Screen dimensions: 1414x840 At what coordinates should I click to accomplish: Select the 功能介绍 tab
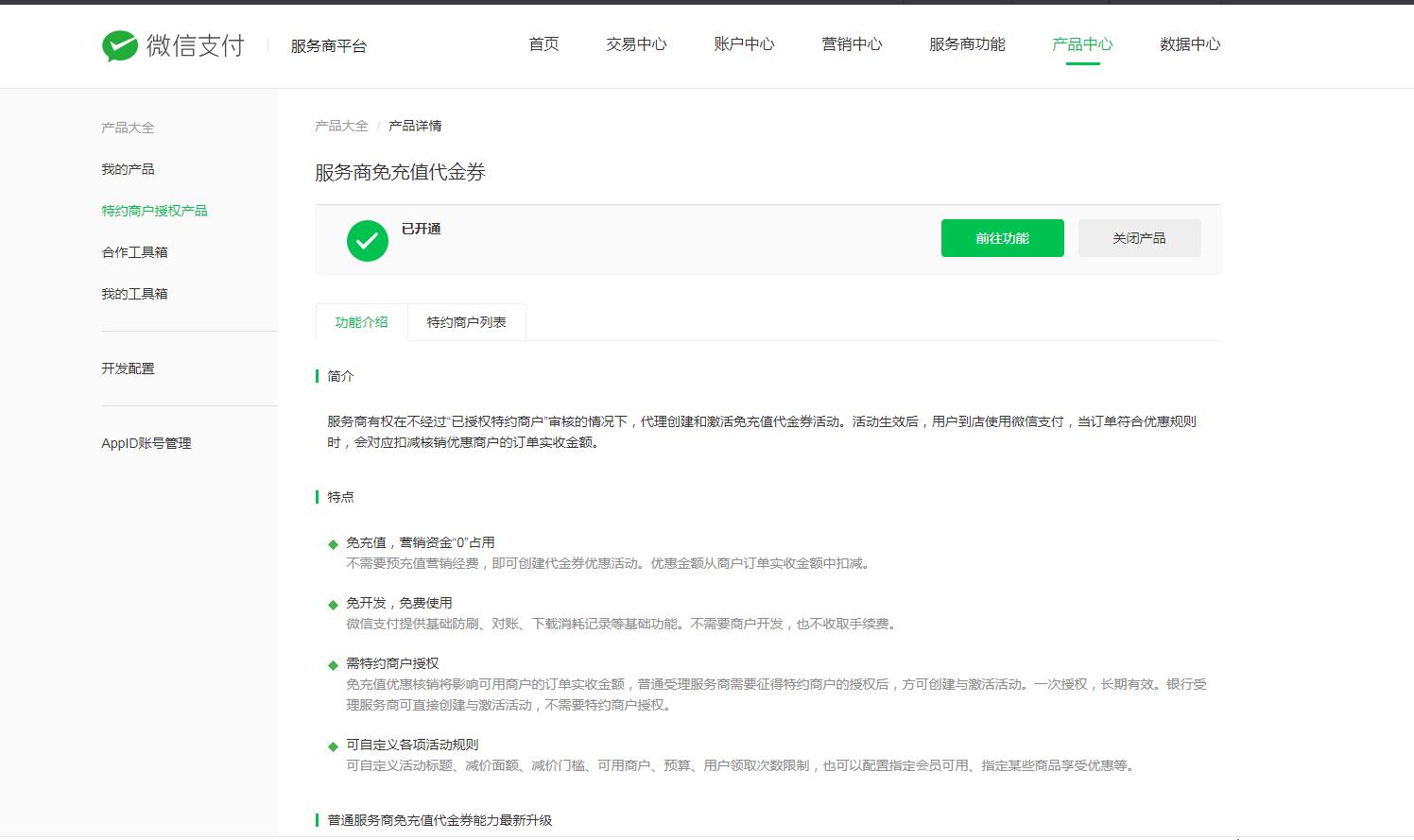(360, 321)
